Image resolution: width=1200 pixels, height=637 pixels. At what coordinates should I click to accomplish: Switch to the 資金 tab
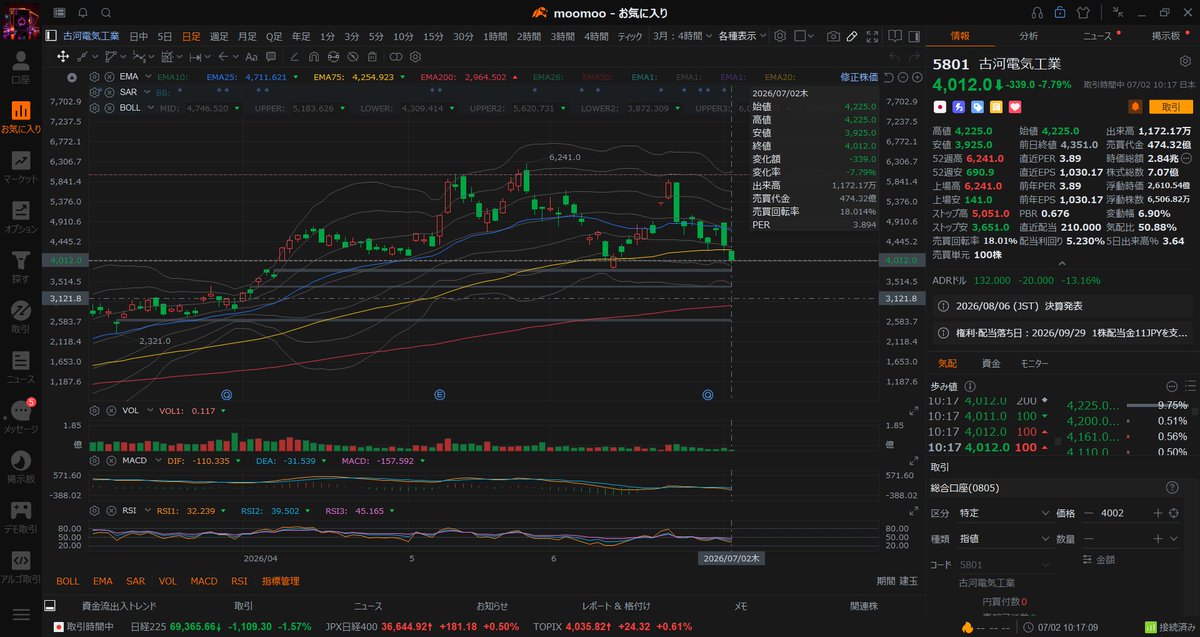[991, 363]
